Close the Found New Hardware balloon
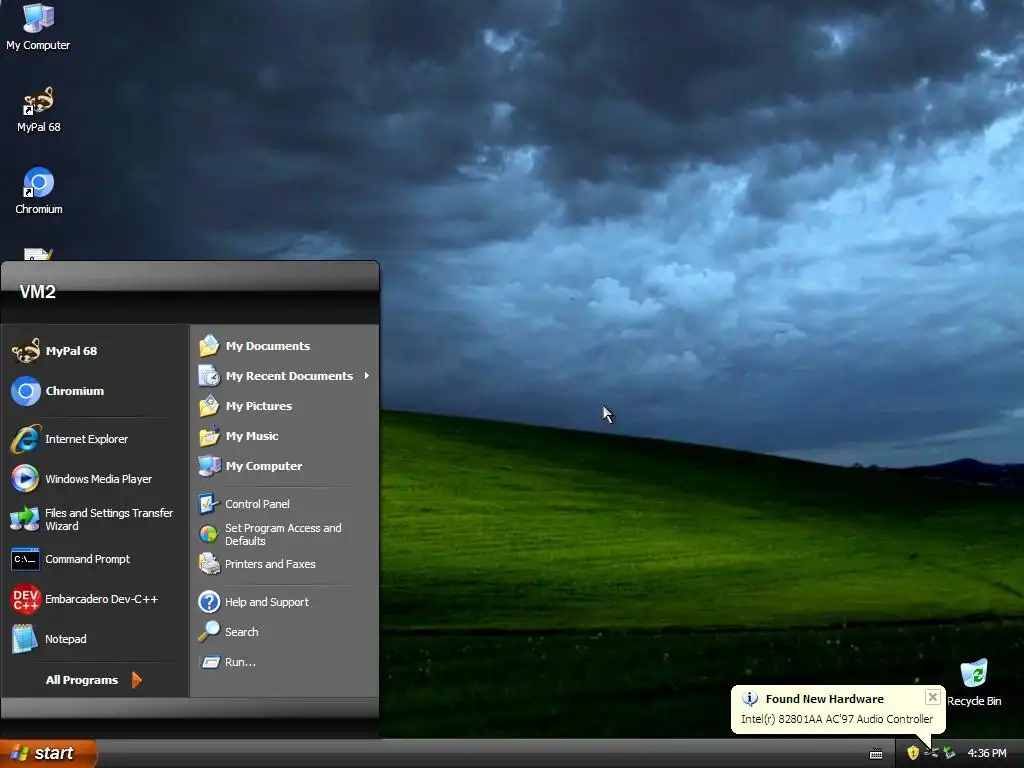 coord(933,697)
